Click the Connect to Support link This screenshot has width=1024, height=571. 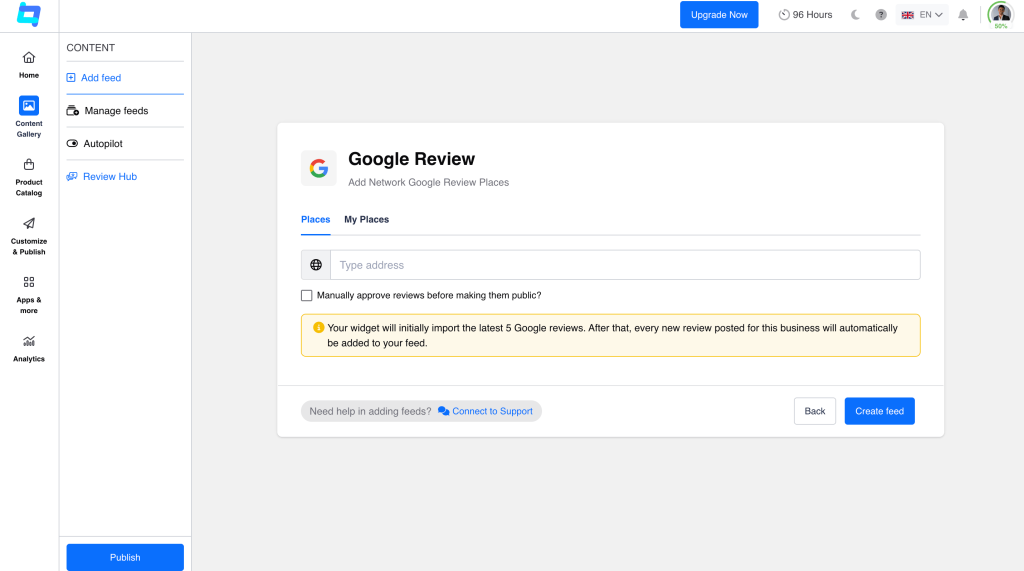tap(485, 411)
